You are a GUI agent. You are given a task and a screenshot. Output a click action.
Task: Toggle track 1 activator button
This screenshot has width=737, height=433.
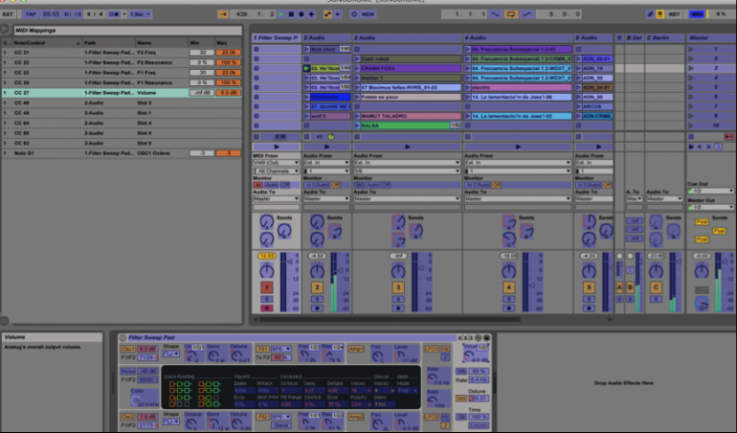(x=267, y=287)
